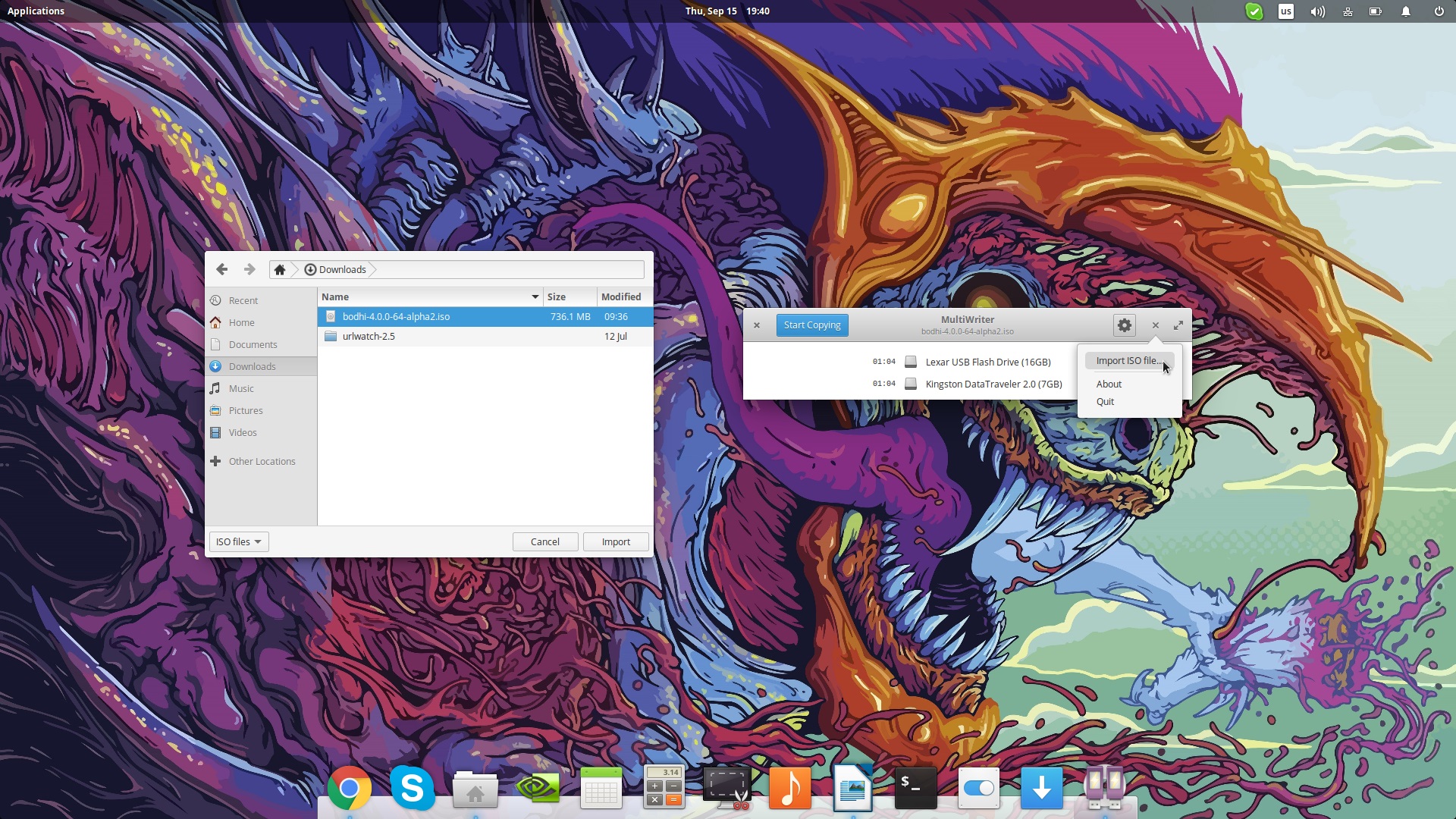The image size is (1456, 819).
Task: Go forward in file chooser
Action: pyautogui.click(x=249, y=269)
